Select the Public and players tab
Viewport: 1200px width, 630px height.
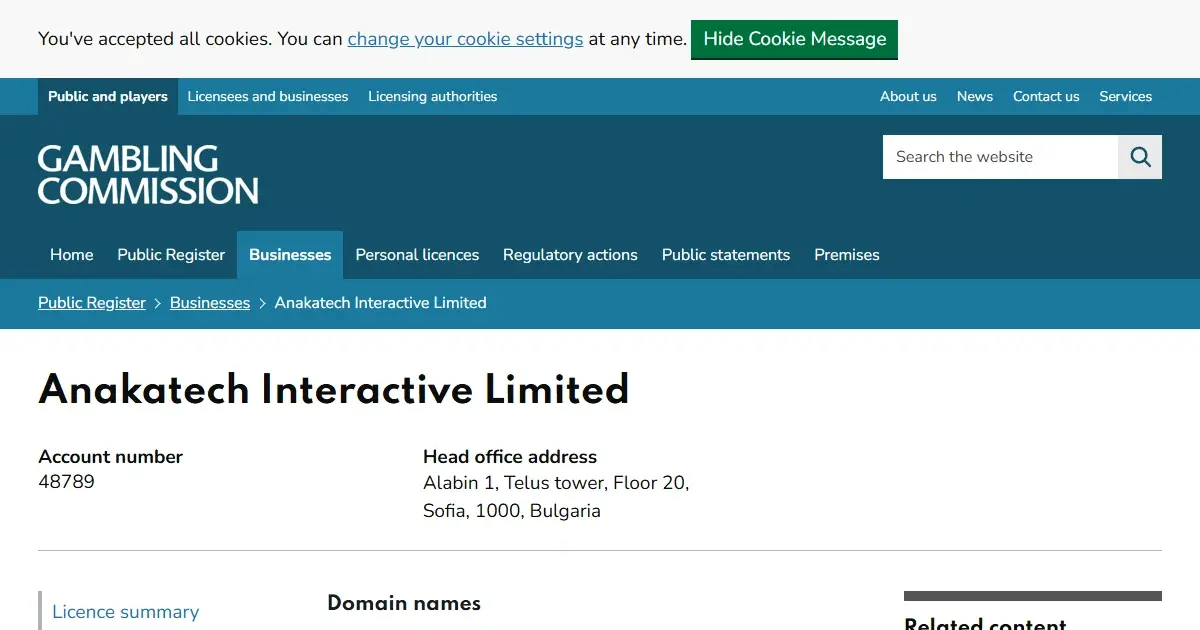(x=108, y=96)
